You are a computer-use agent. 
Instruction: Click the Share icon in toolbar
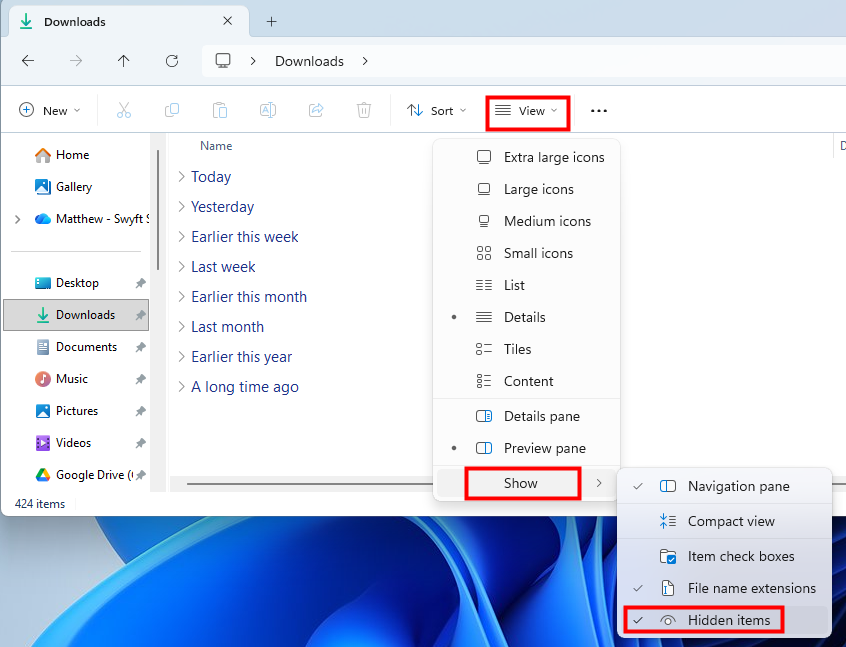316,111
